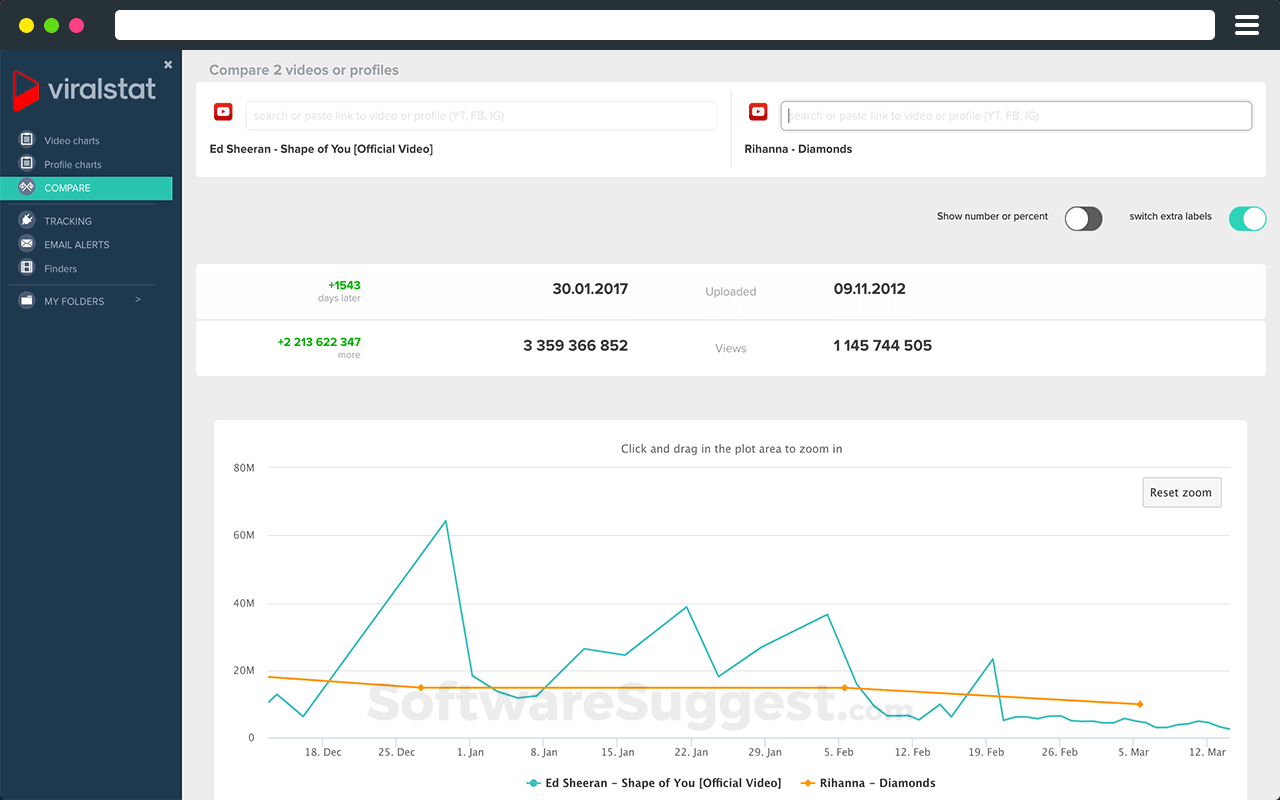
Task: Click the right video search input field
Action: (1016, 115)
